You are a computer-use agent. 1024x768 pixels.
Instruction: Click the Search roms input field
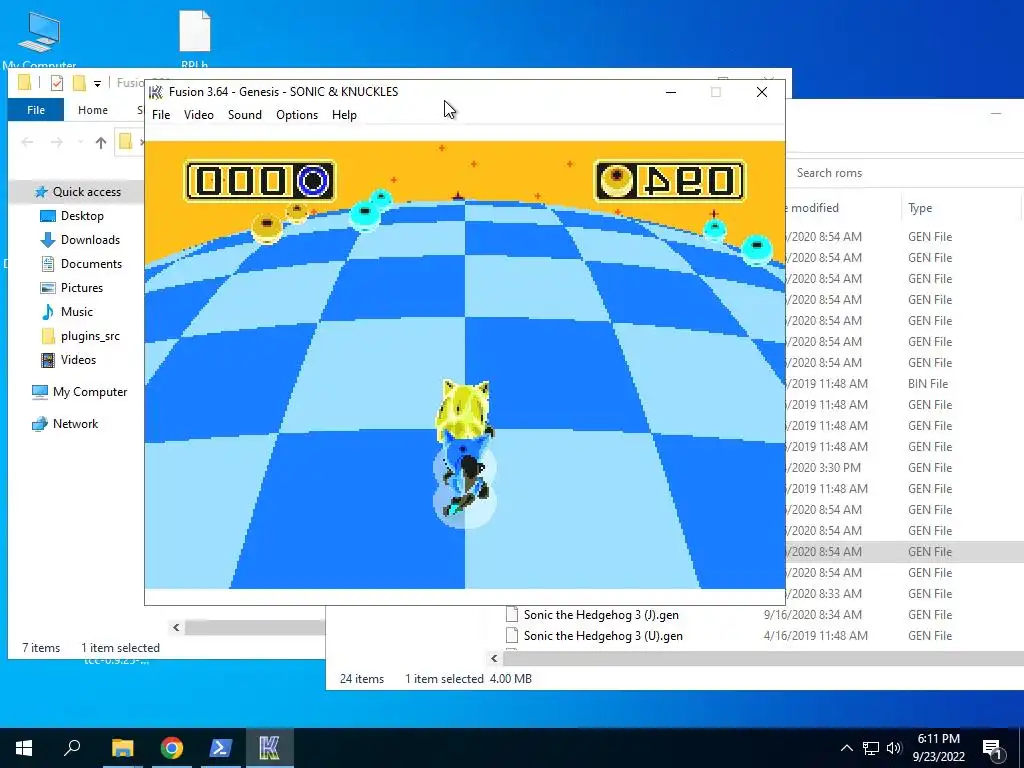click(x=904, y=173)
